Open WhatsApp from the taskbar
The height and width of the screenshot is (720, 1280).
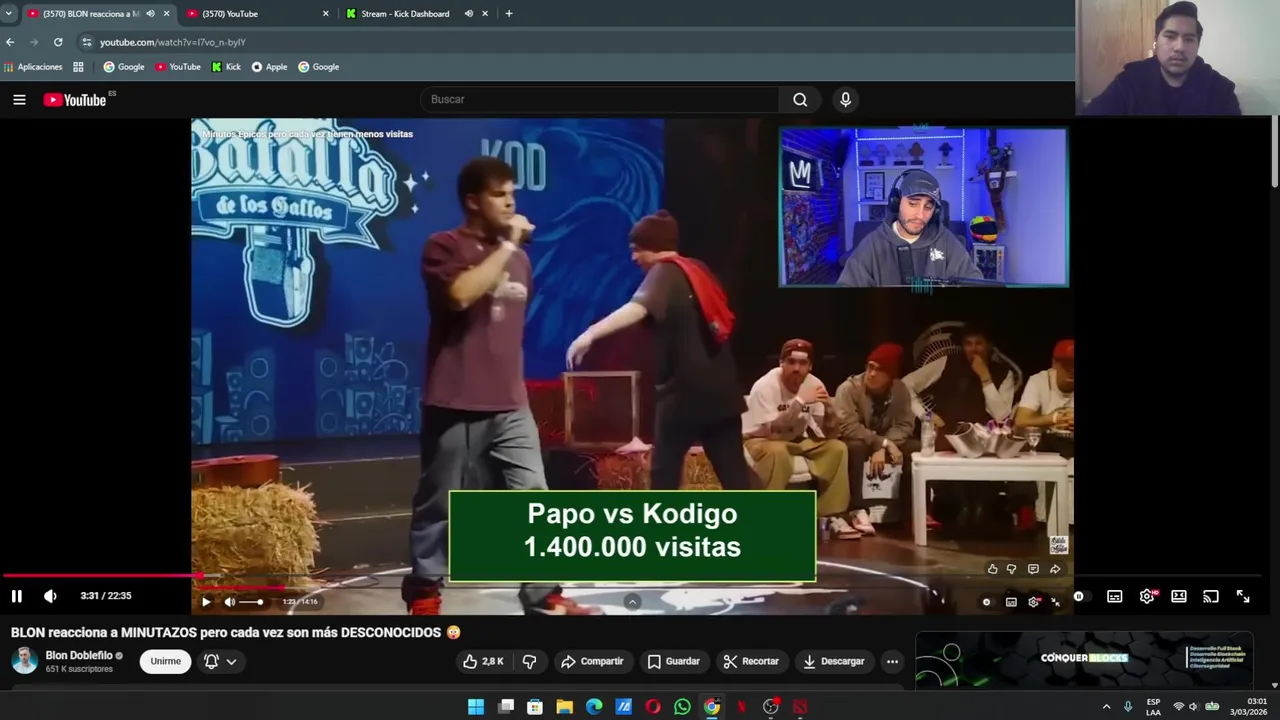point(682,707)
